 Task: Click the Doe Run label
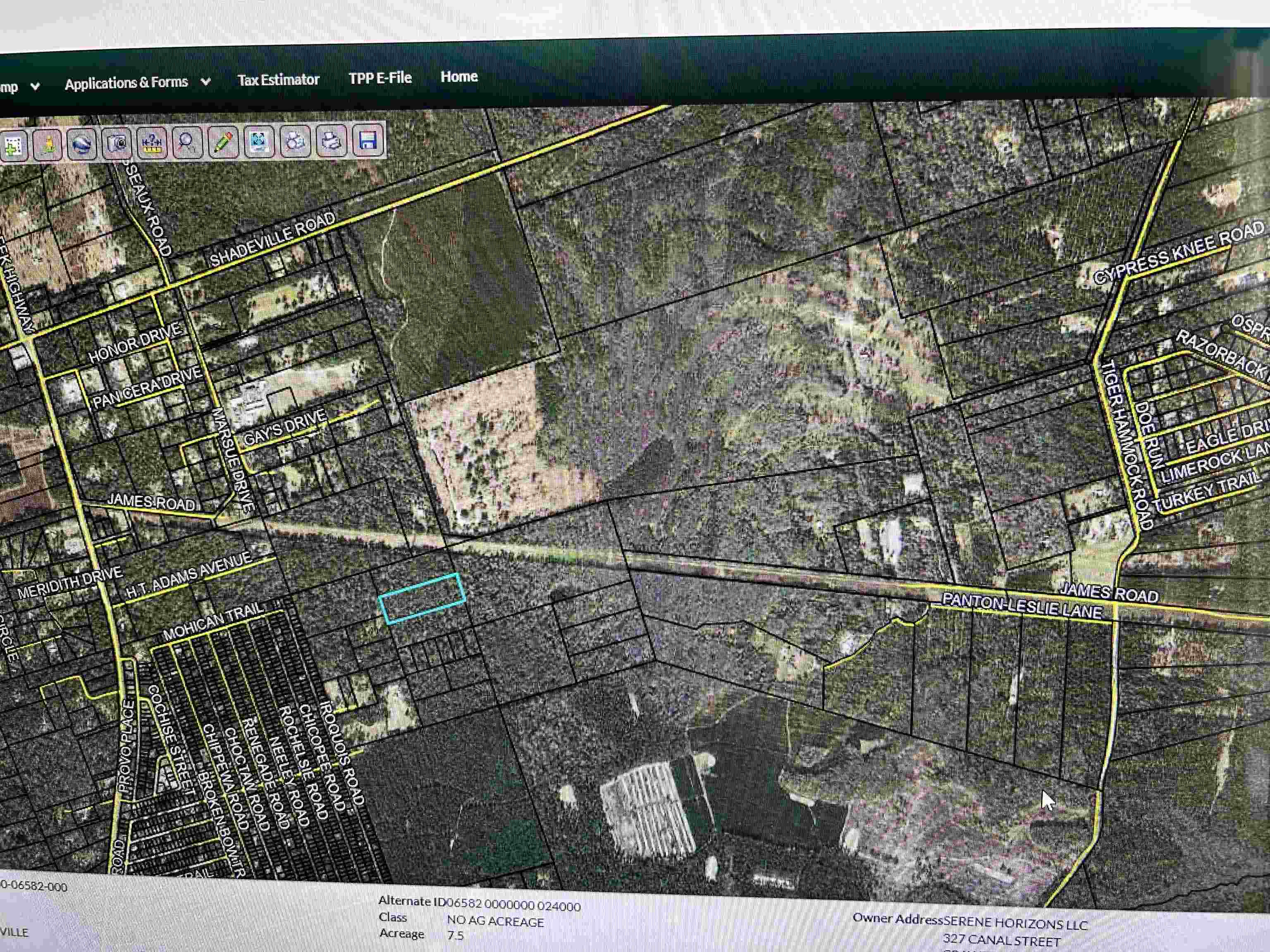pyautogui.click(x=1149, y=434)
